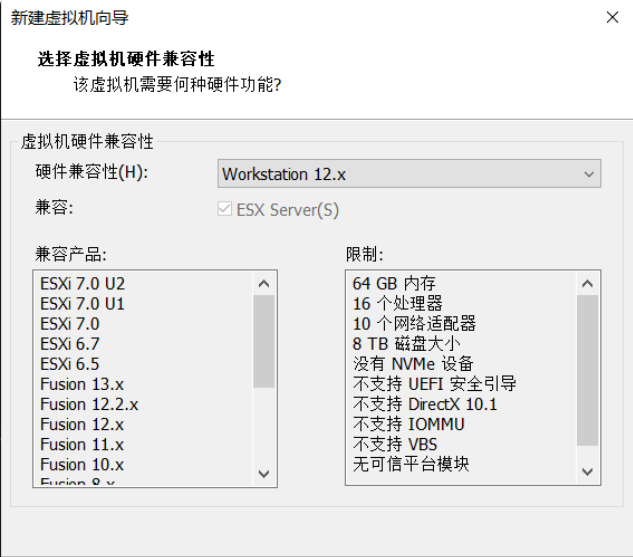
Task: Click the compatible products list up arrow
Action: [x=264, y=284]
